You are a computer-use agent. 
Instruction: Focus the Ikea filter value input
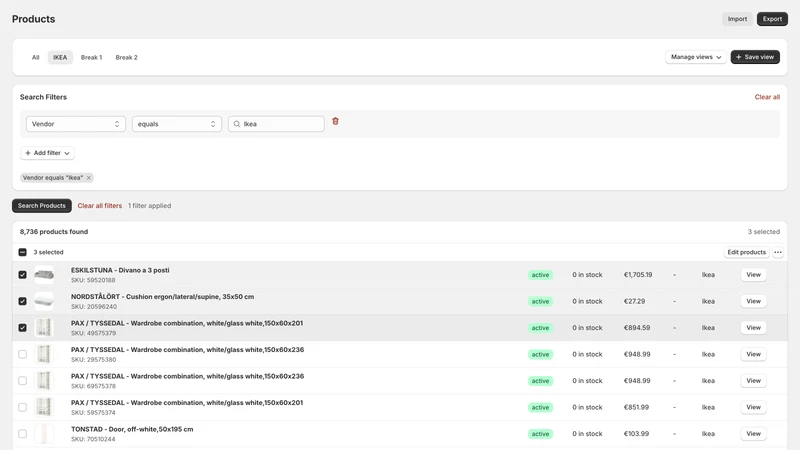pos(276,124)
